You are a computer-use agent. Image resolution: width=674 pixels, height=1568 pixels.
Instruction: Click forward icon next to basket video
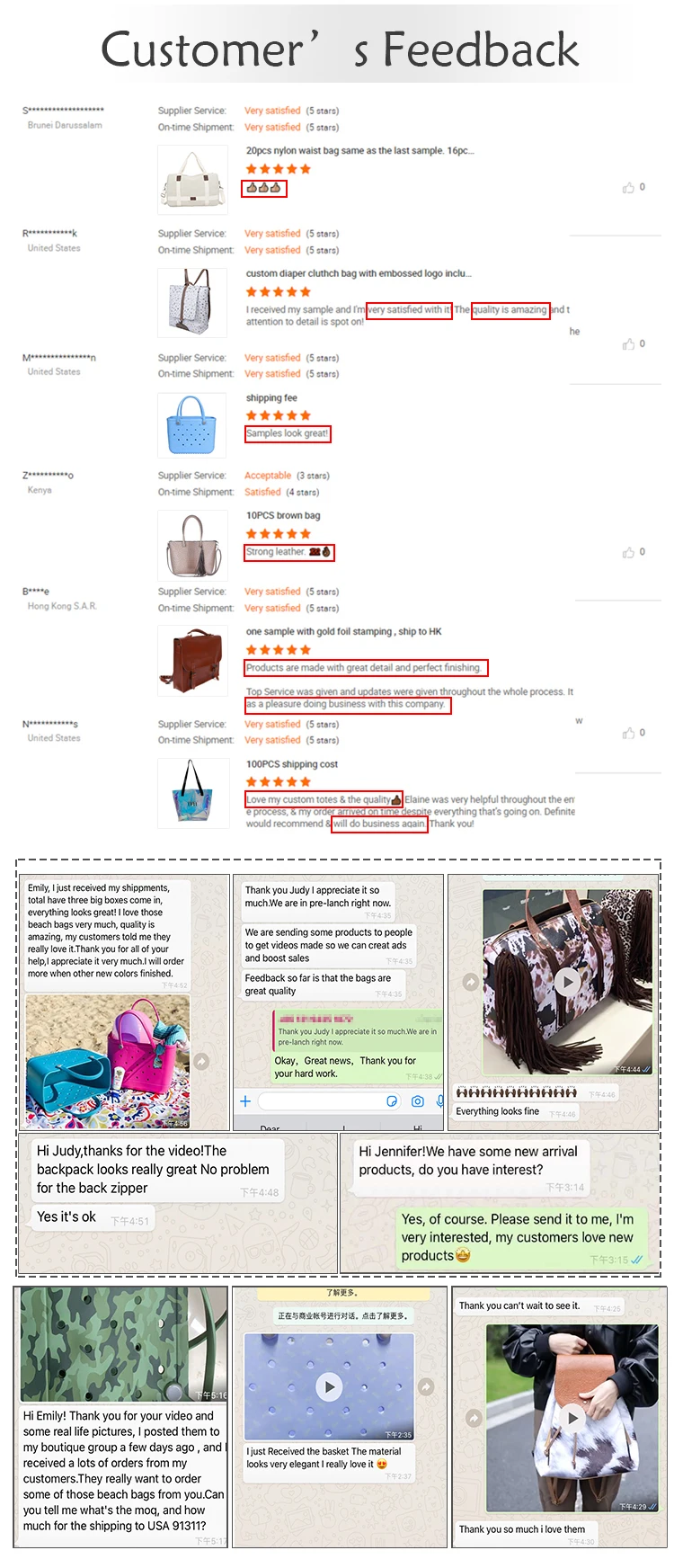[427, 1387]
